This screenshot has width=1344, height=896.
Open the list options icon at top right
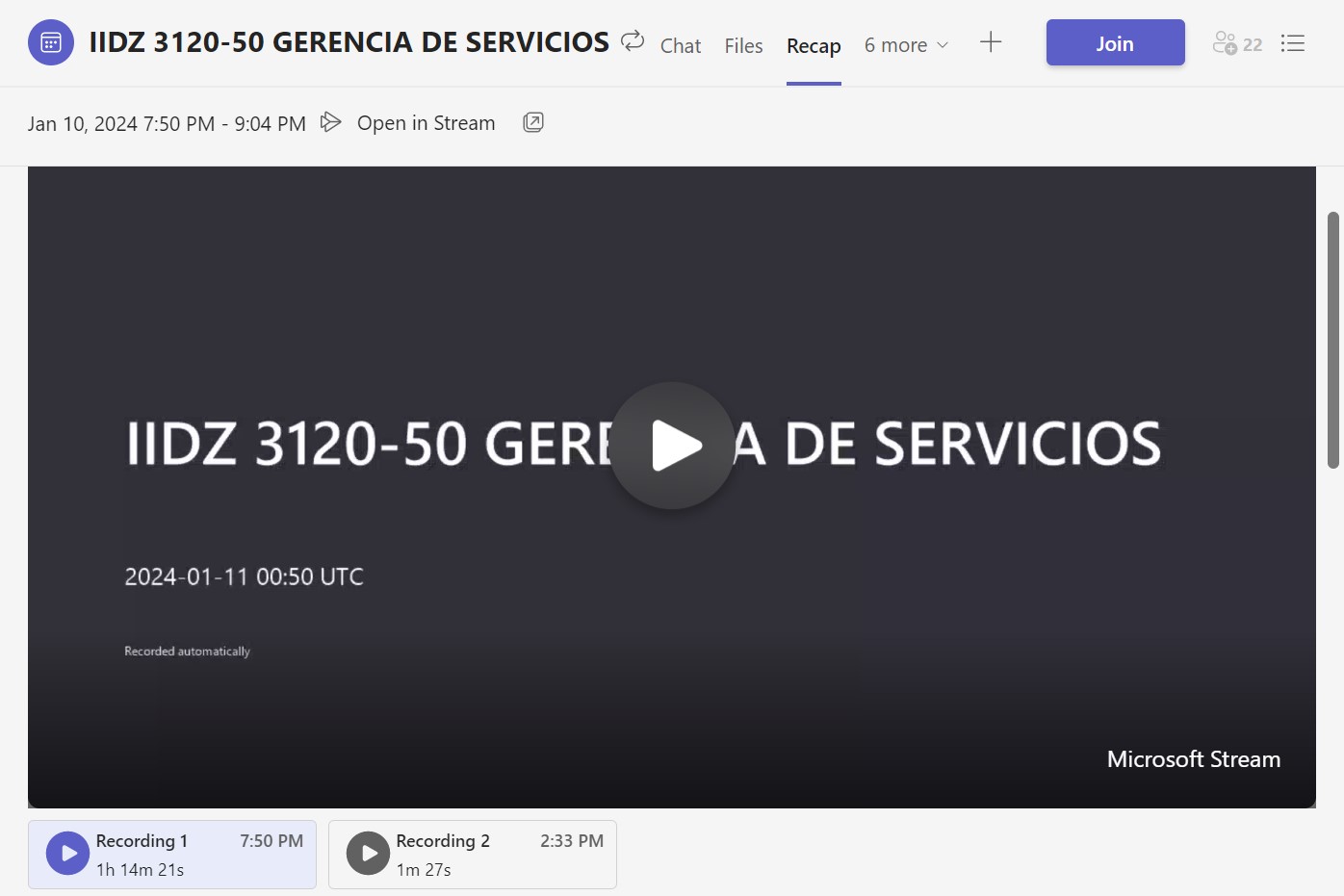click(x=1293, y=43)
